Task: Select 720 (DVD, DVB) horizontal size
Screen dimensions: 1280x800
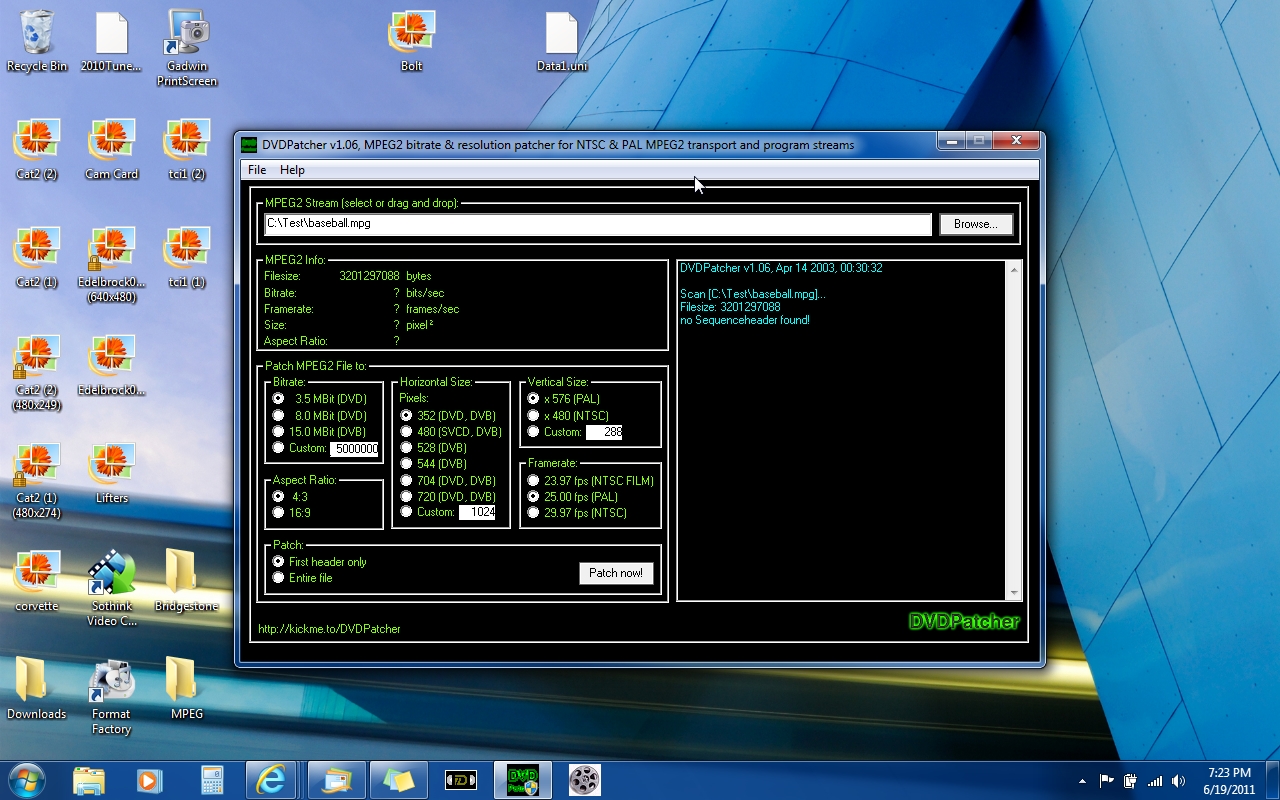Action: tap(406, 496)
